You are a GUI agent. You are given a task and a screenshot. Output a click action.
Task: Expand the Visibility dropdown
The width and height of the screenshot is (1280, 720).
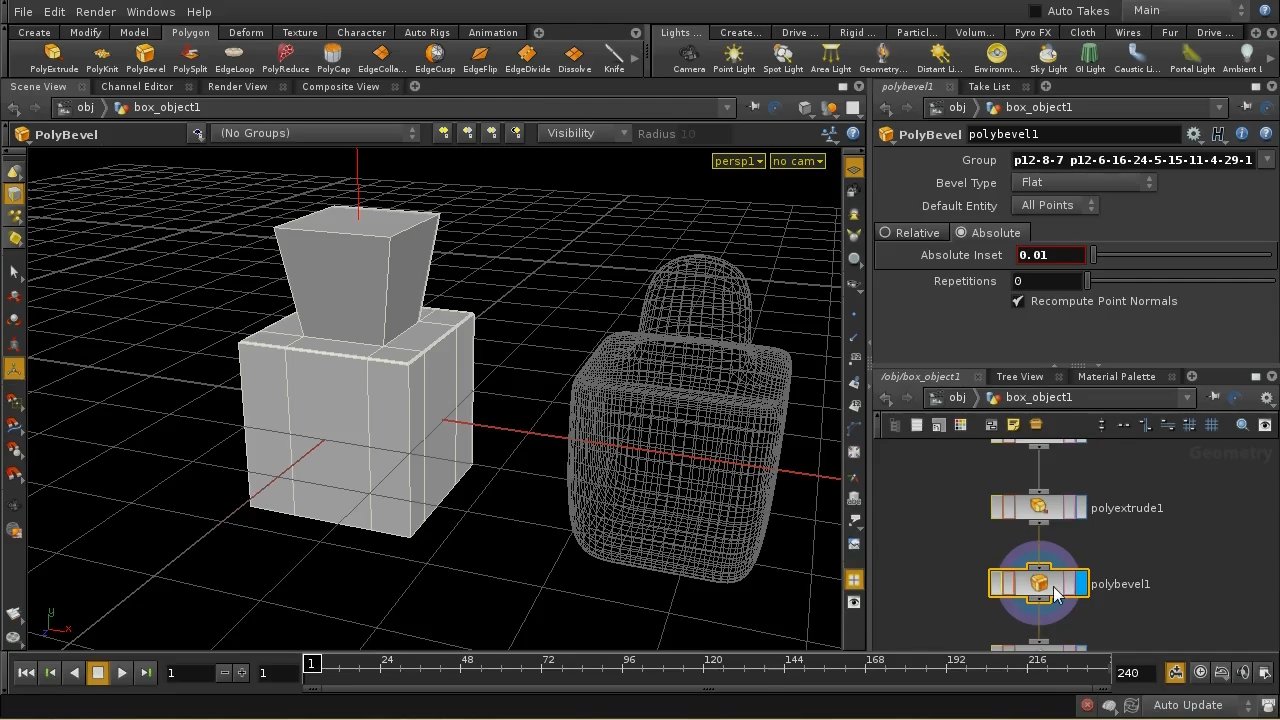[x=585, y=133]
